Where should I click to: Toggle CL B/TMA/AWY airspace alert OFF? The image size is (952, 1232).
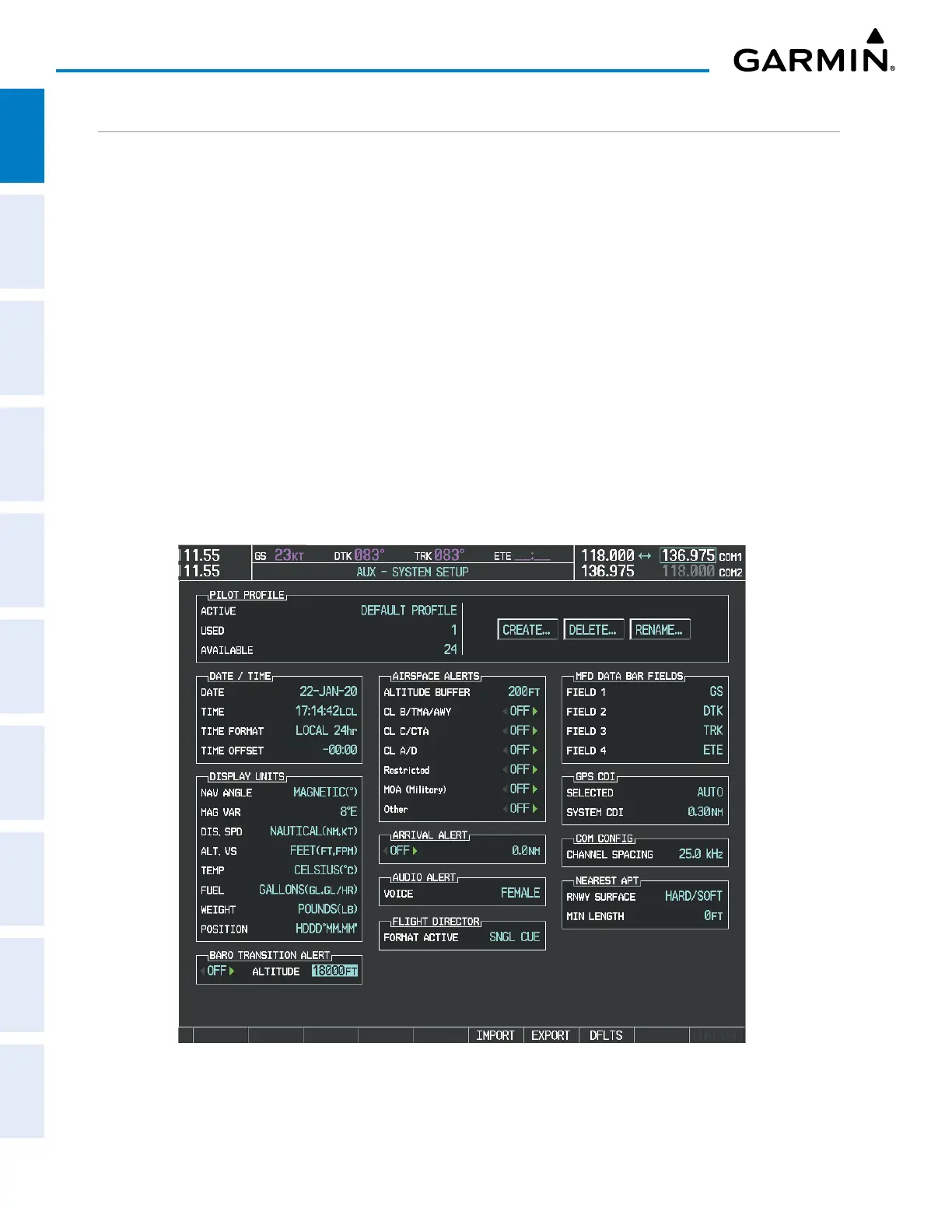point(520,711)
